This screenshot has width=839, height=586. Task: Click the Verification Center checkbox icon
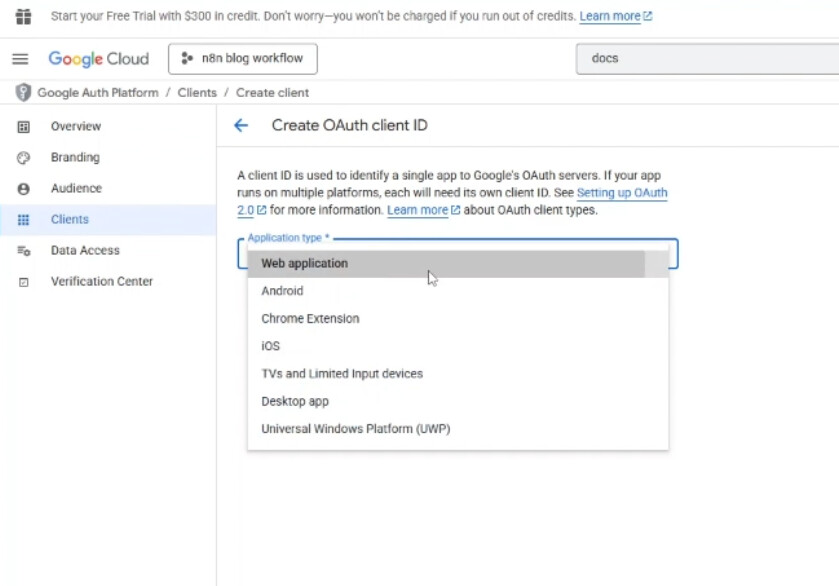24,282
